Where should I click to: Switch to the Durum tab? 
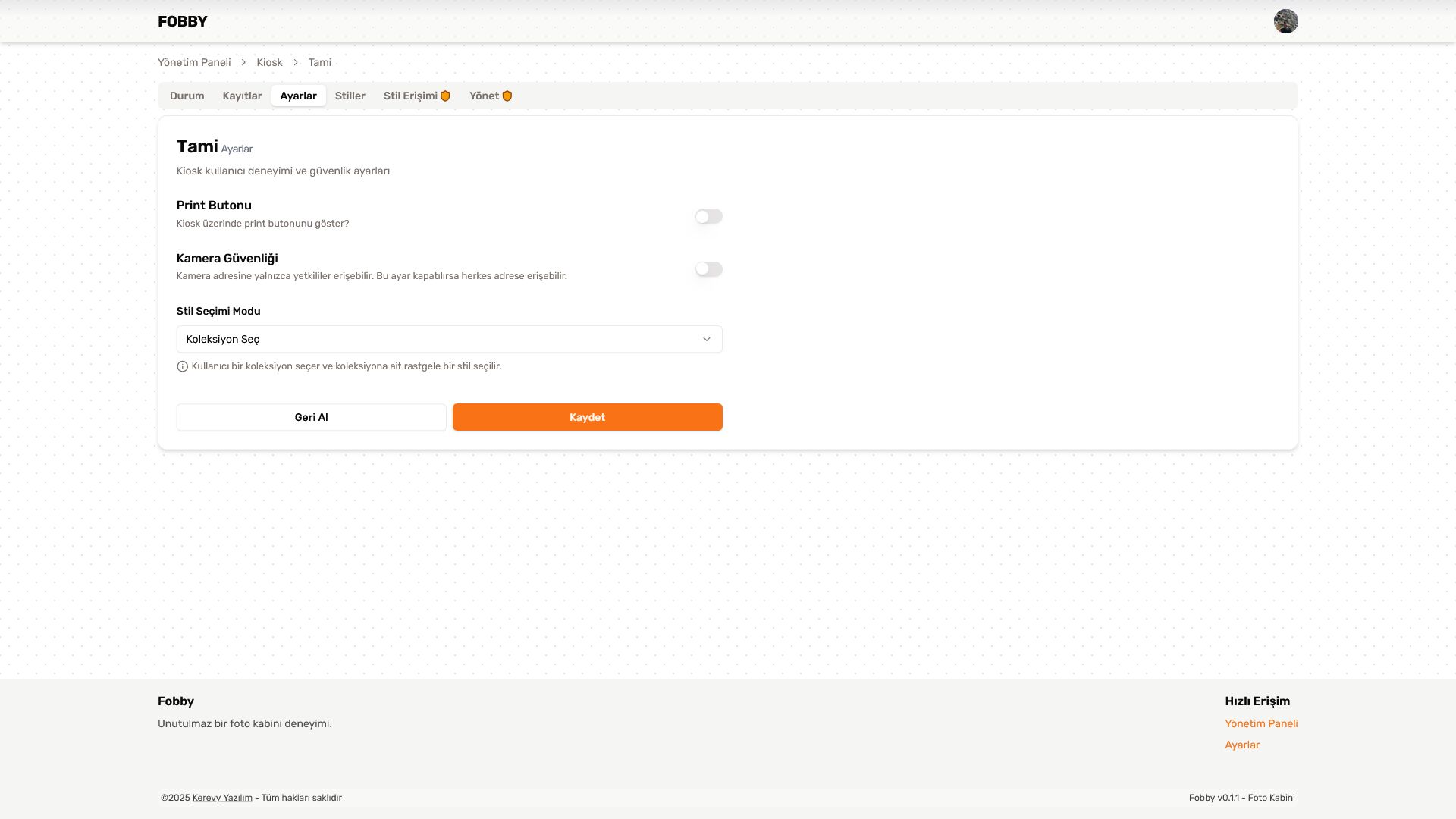coord(187,96)
